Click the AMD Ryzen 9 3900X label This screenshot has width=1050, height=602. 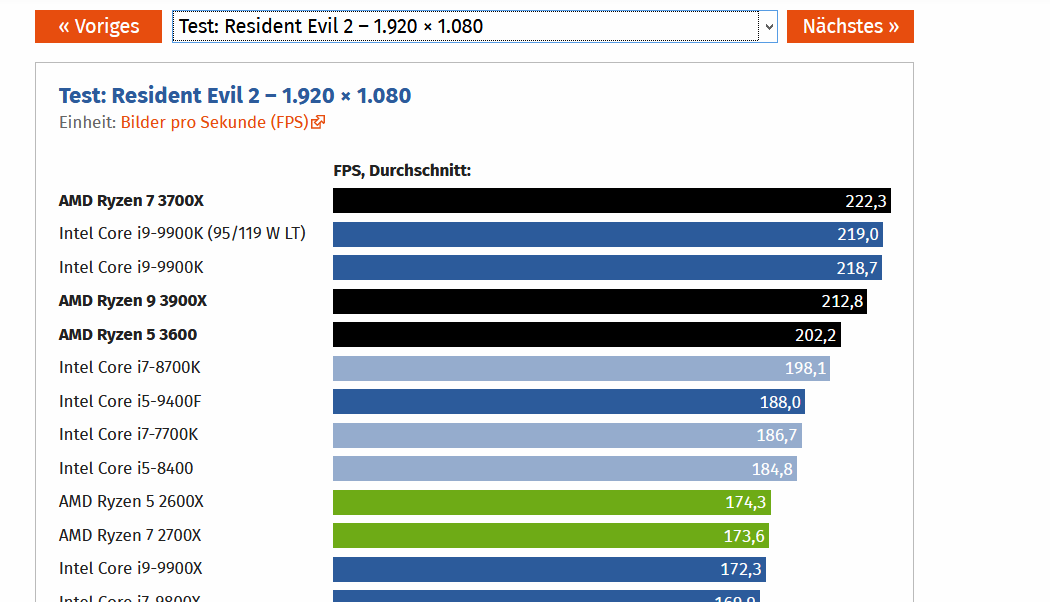[133, 301]
